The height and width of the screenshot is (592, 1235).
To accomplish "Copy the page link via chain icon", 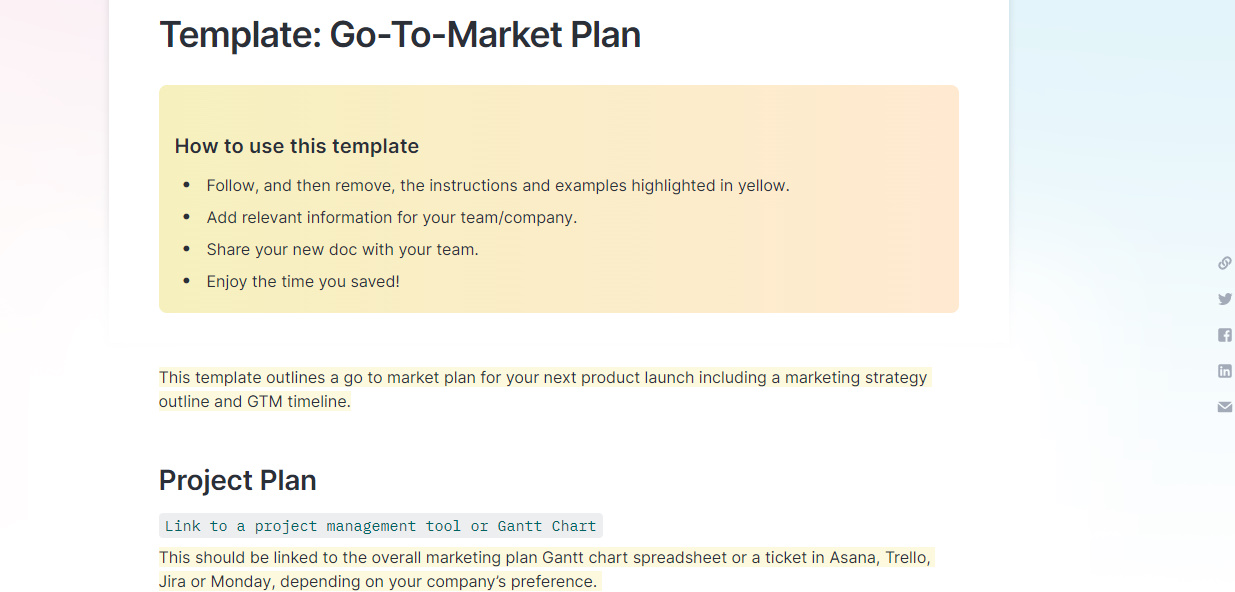I will [1224, 263].
